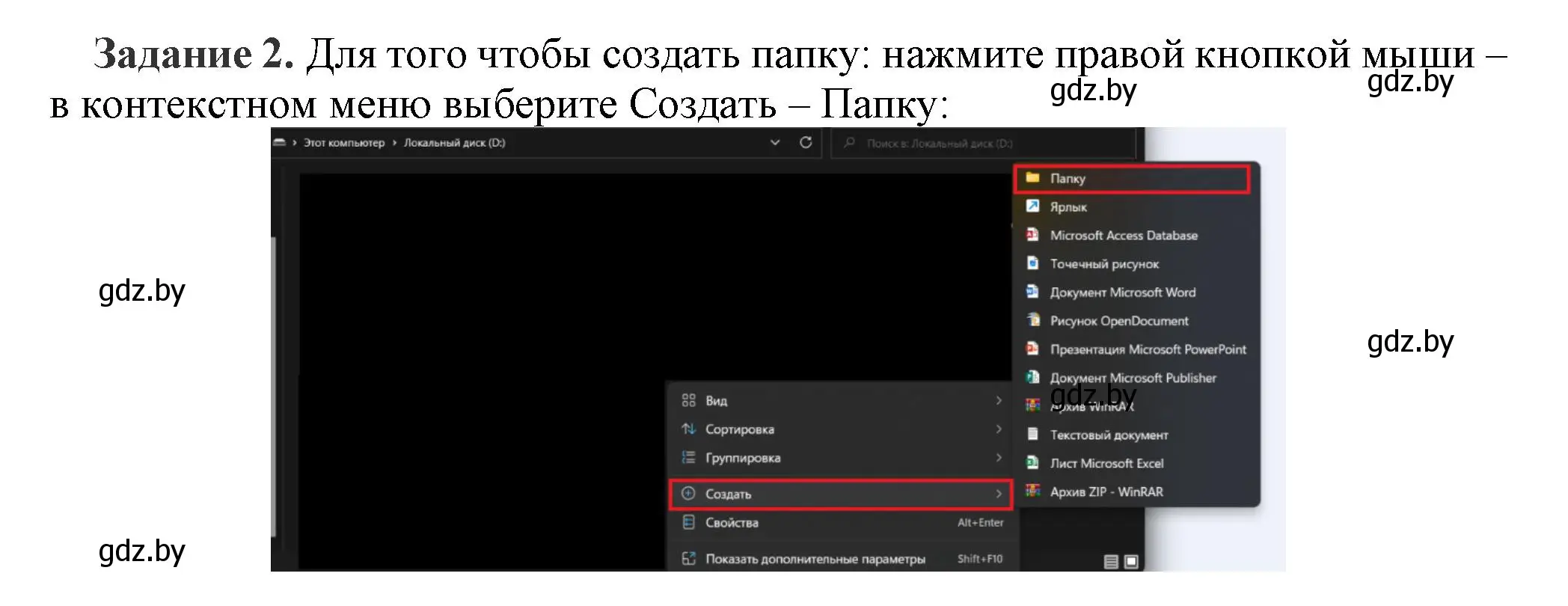Switch to large icons view in status bar

1131,562
